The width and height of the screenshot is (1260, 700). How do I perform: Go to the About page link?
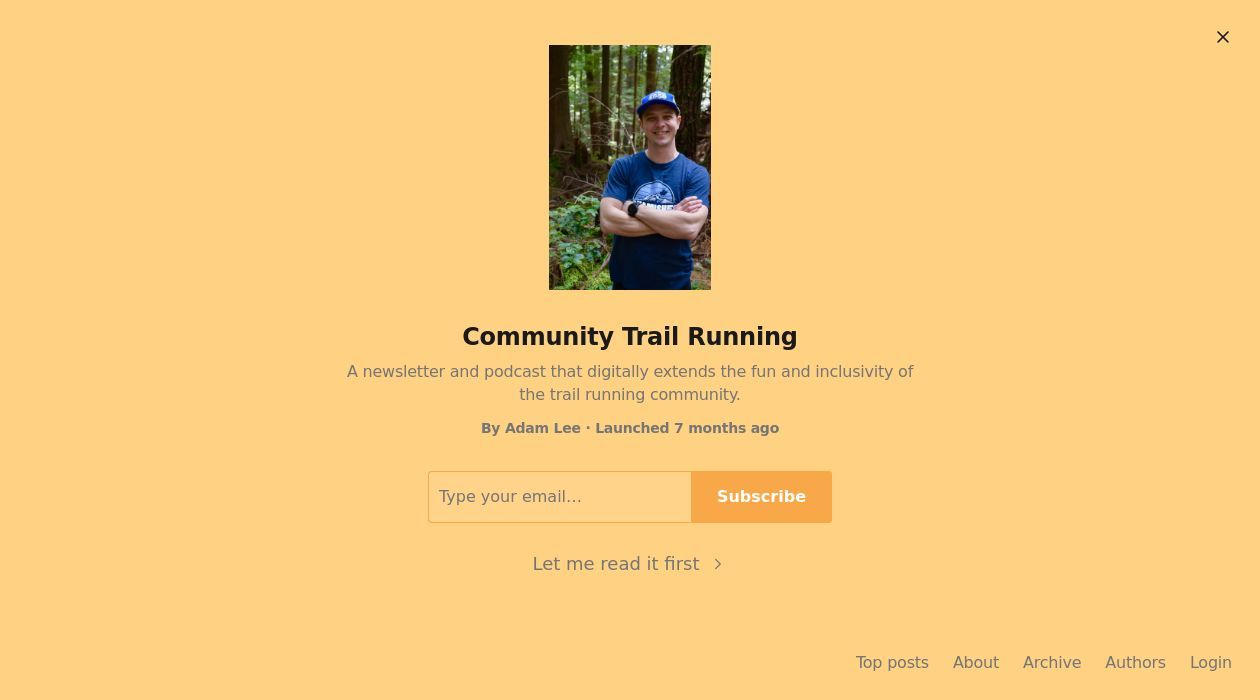976,662
